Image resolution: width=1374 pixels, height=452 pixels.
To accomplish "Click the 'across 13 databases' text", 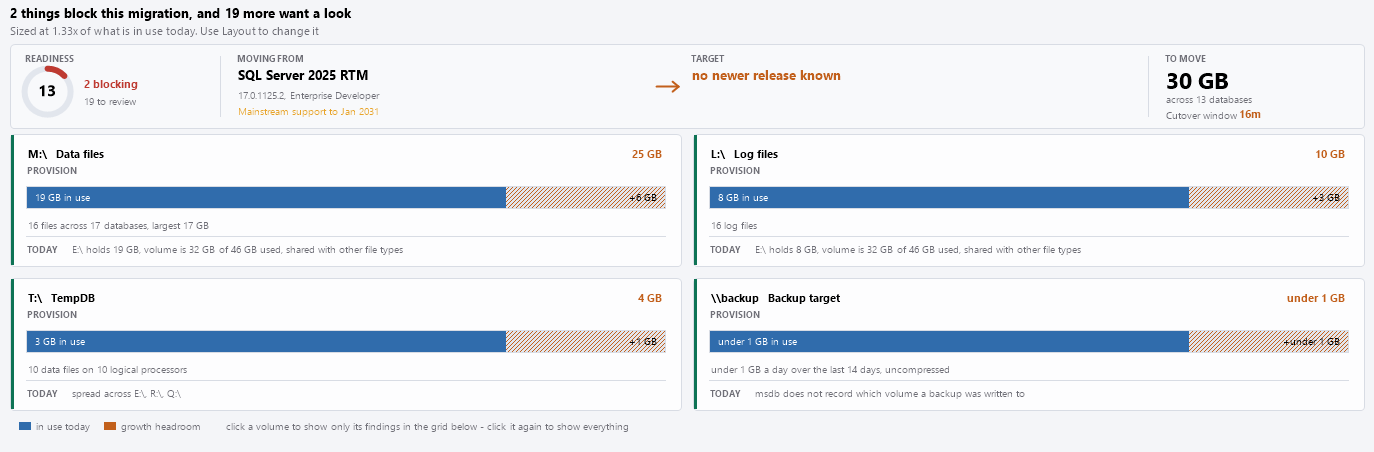I will coord(1209,100).
